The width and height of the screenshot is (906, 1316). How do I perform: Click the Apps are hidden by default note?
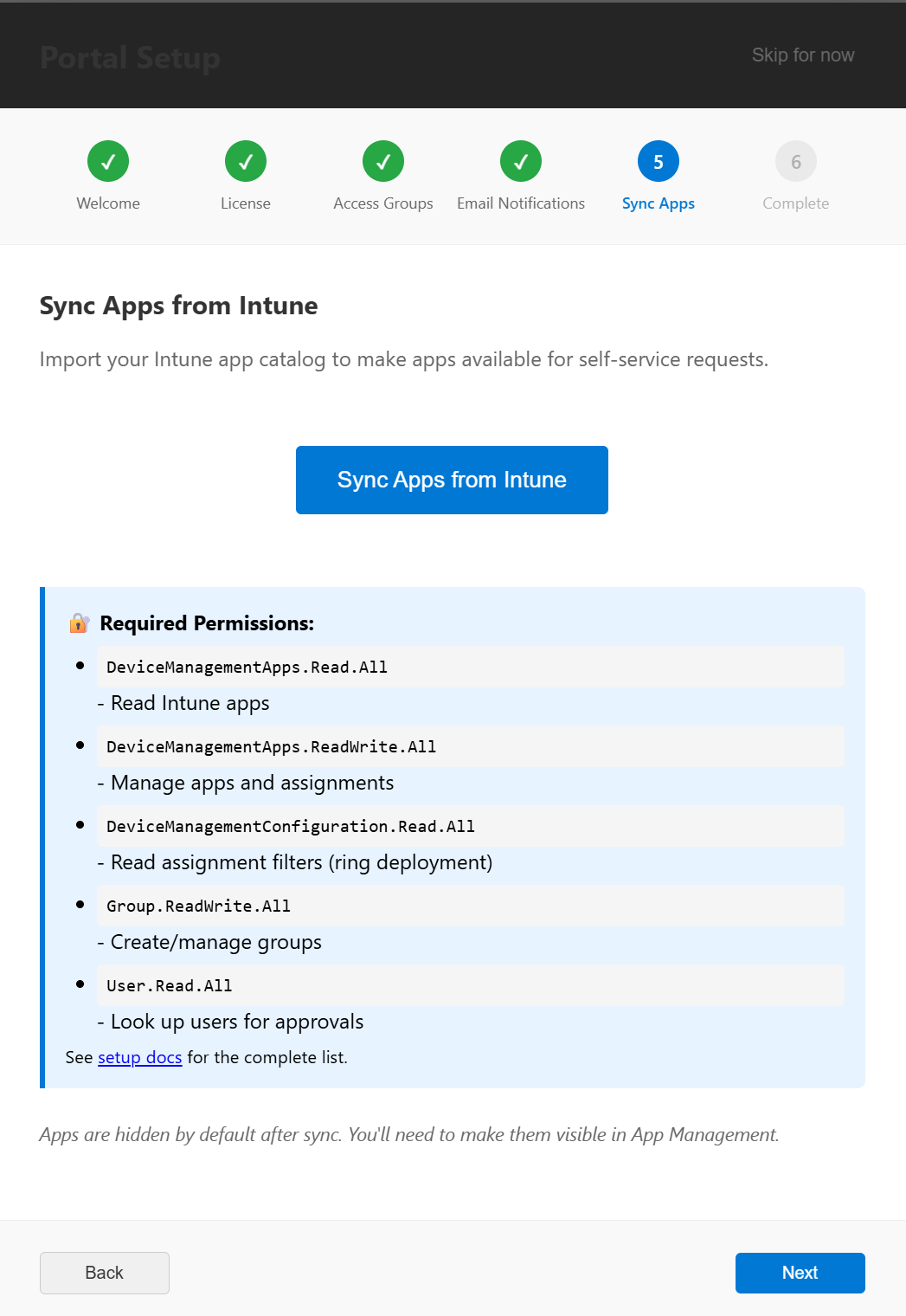[409, 1135]
